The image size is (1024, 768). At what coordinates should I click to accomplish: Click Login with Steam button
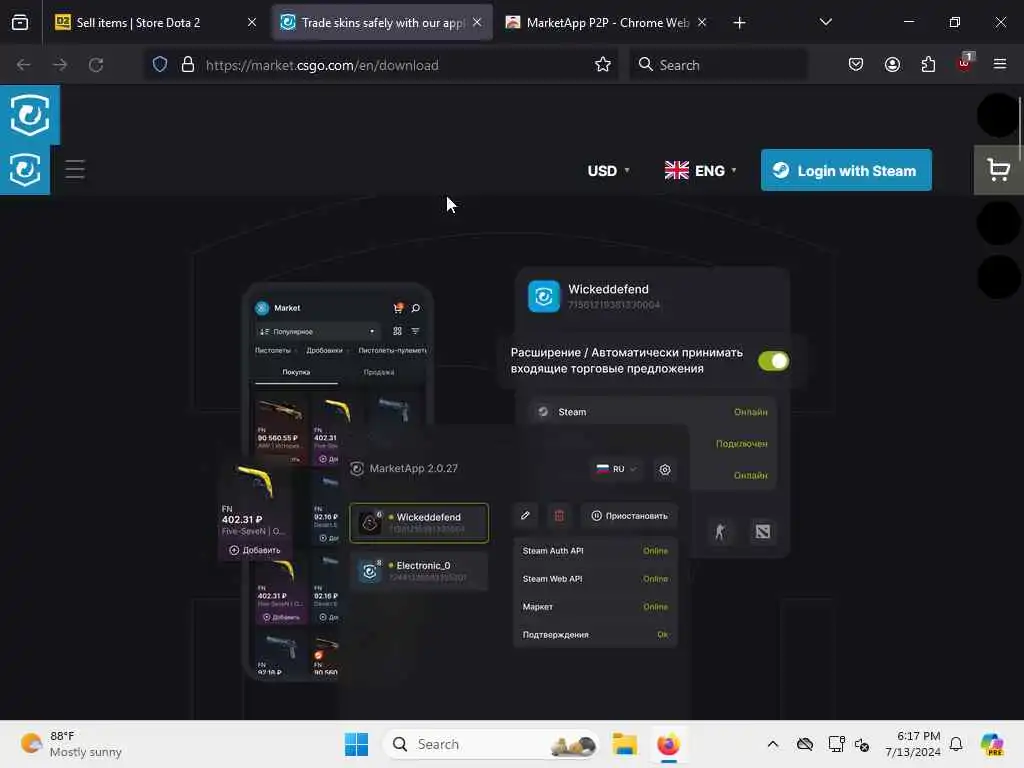pyautogui.click(x=846, y=170)
